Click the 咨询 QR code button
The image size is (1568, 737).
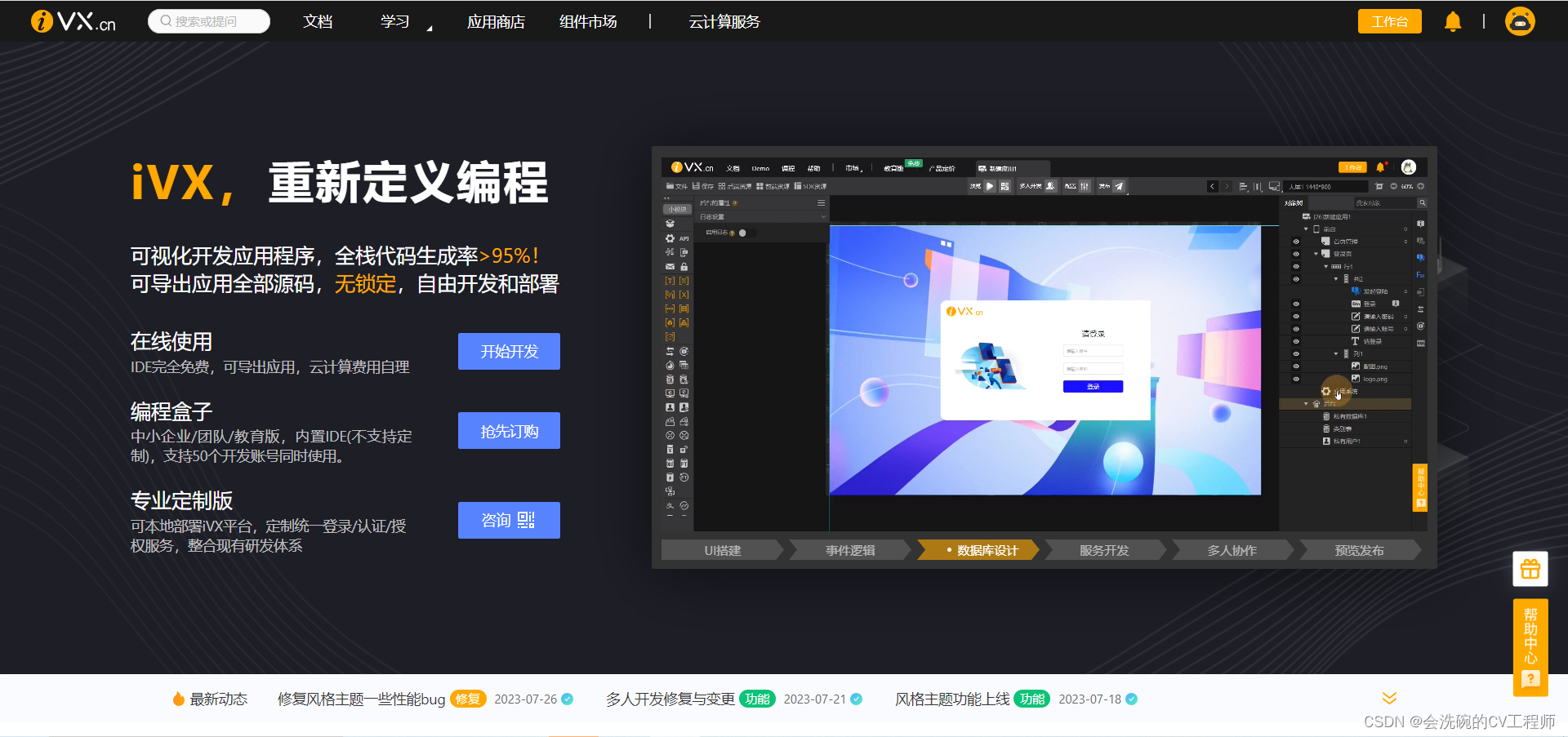pos(509,520)
